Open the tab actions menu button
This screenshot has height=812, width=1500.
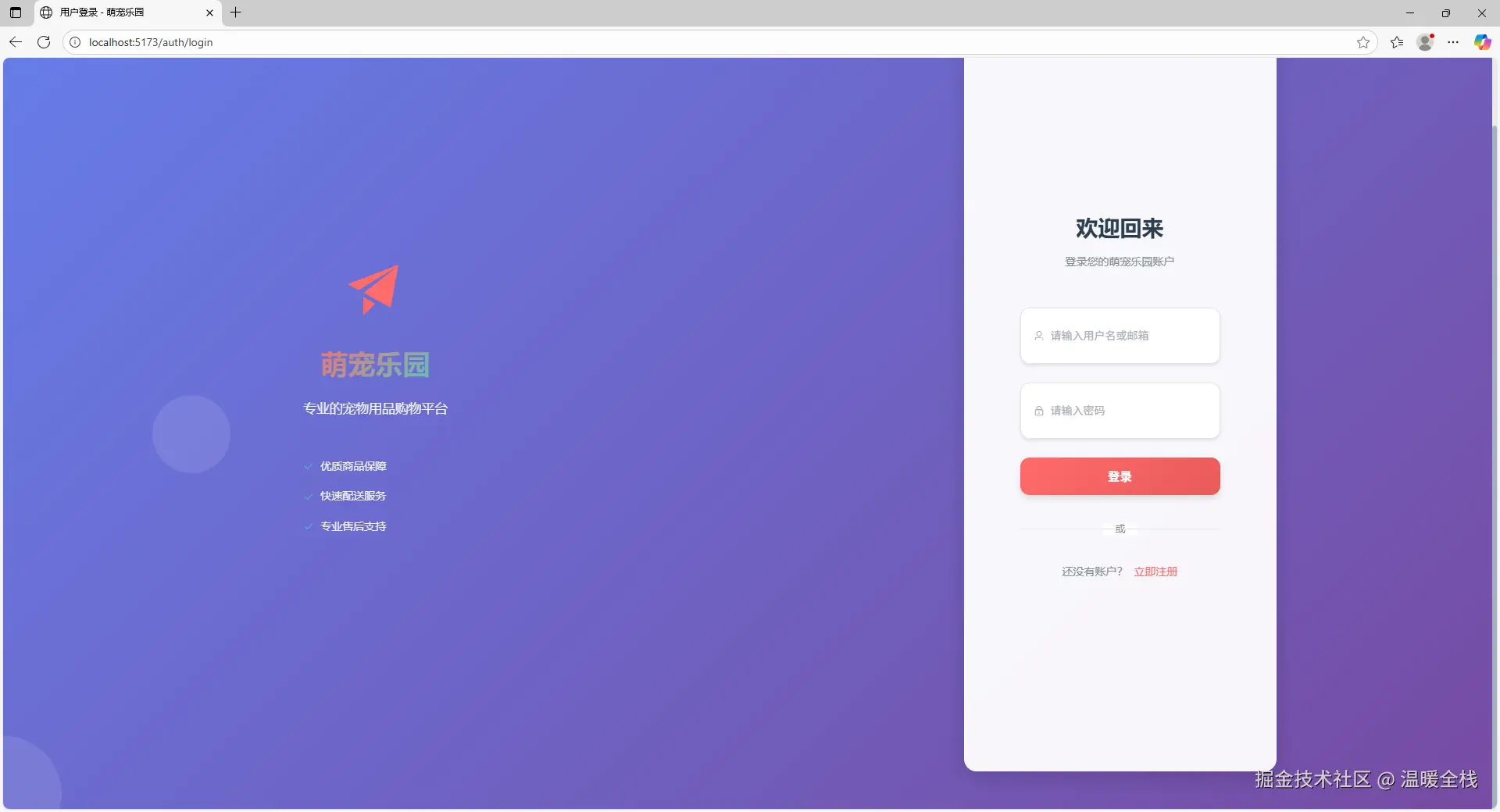pyautogui.click(x=16, y=12)
